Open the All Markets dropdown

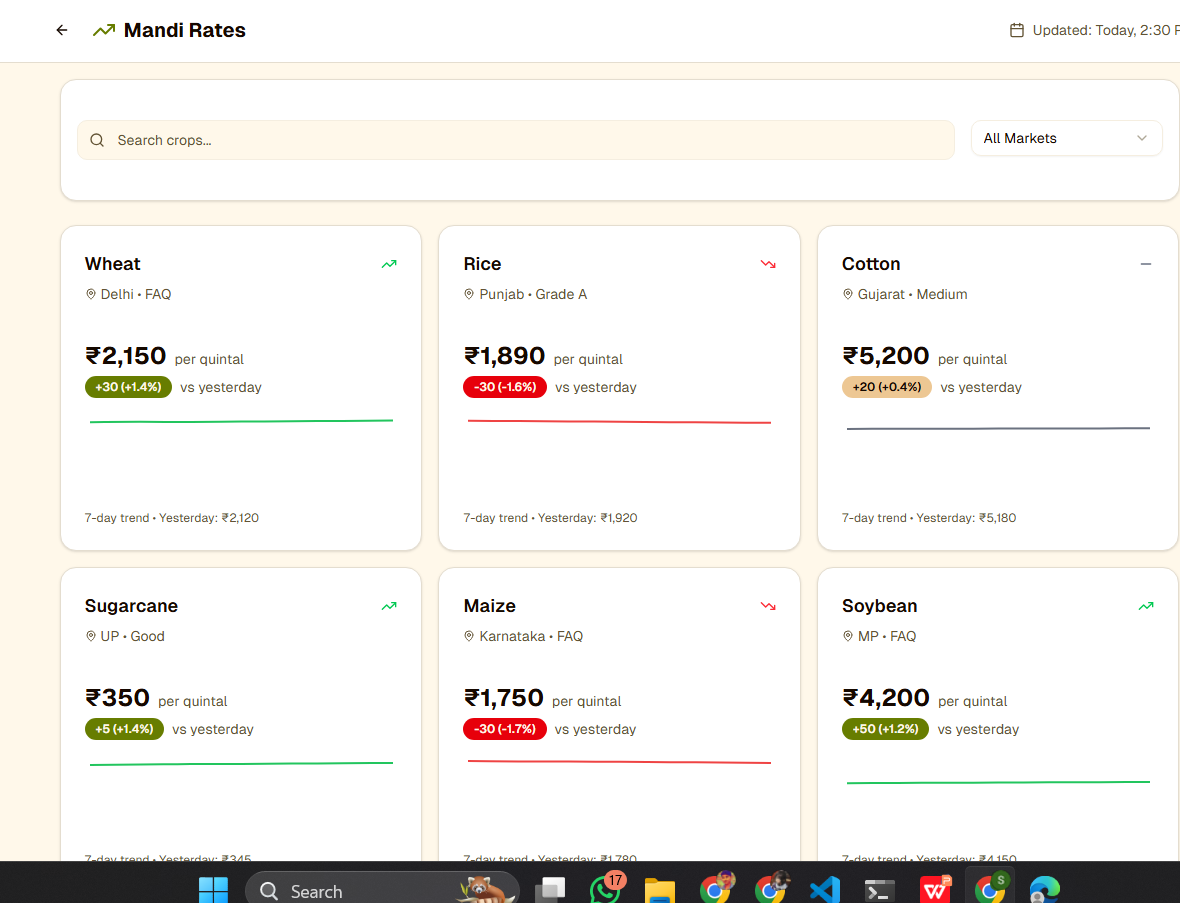tap(1066, 138)
